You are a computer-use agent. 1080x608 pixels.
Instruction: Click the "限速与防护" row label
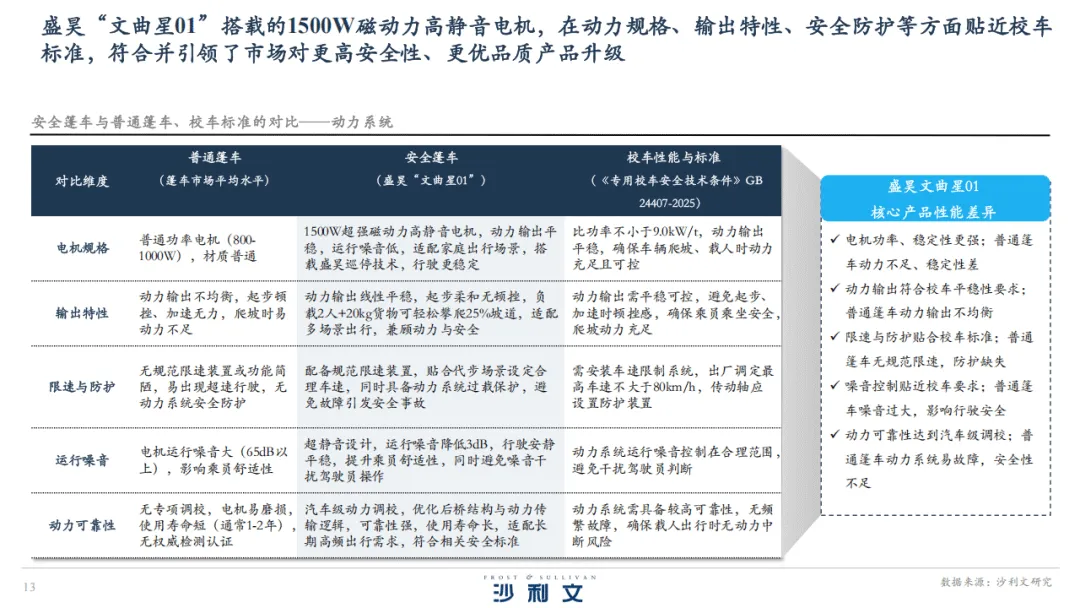click(x=82, y=387)
